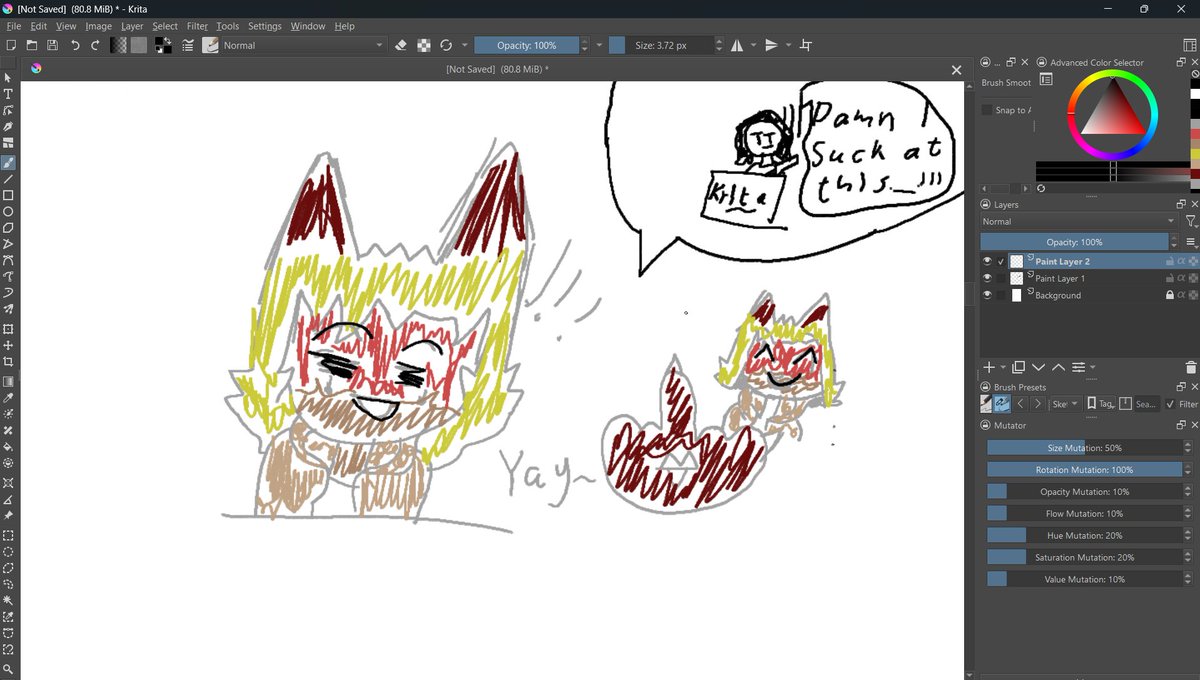1200x680 pixels.
Task: Open brush preset chooser in toolbar
Action: tap(210, 45)
